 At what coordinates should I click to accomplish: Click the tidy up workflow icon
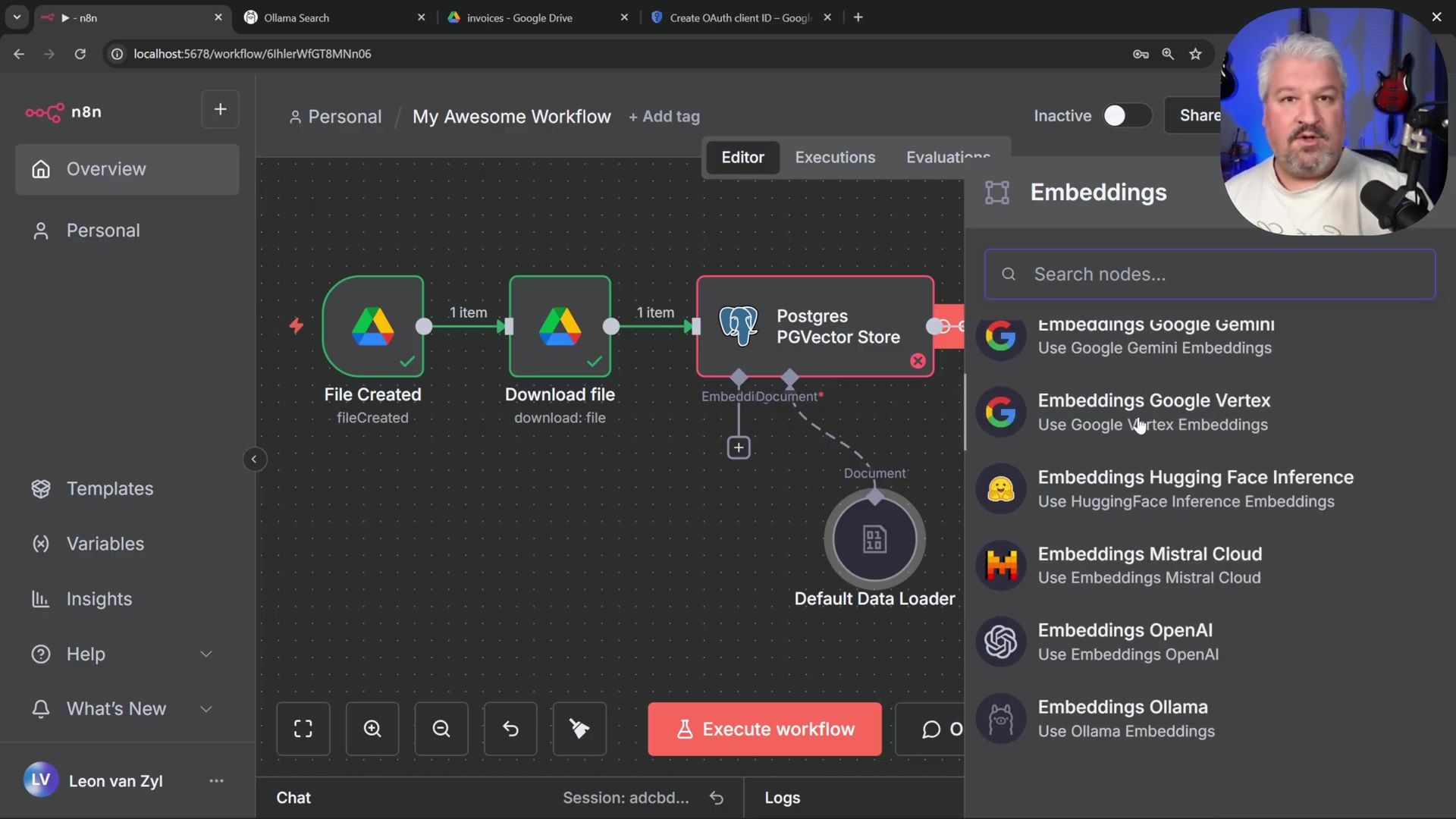tap(579, 729)
